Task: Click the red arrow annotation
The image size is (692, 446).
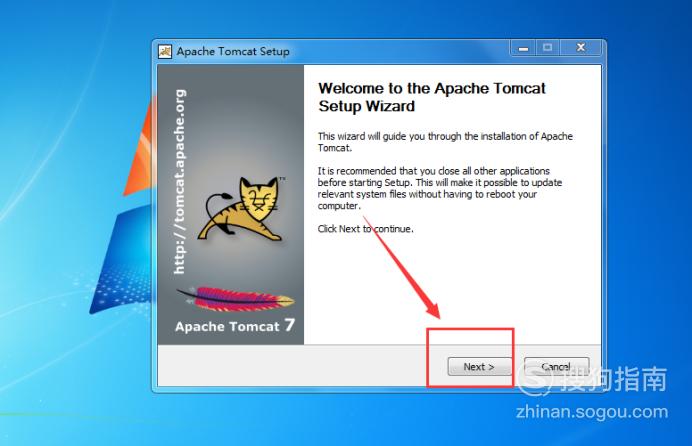Action: coord(402,268)
